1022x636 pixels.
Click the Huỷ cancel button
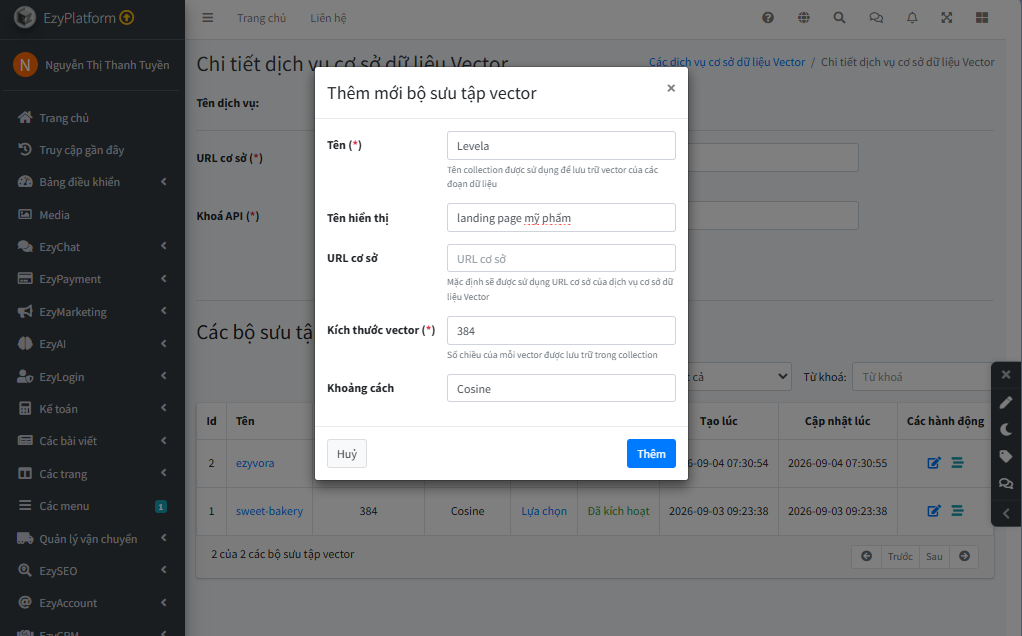click(347, 454)
